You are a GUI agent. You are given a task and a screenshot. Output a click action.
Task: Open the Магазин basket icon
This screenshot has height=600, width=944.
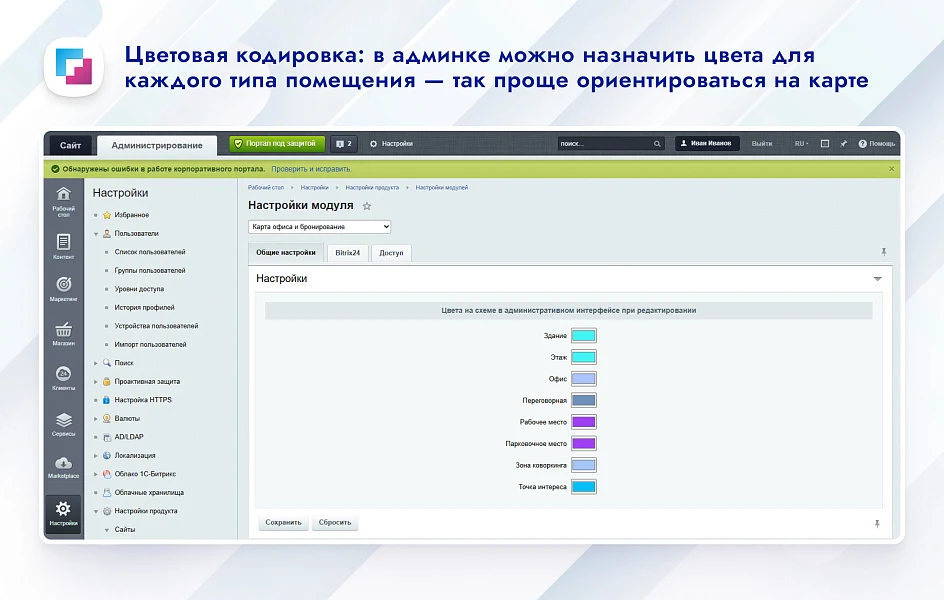pyautogui.click(x=63, y=333)
